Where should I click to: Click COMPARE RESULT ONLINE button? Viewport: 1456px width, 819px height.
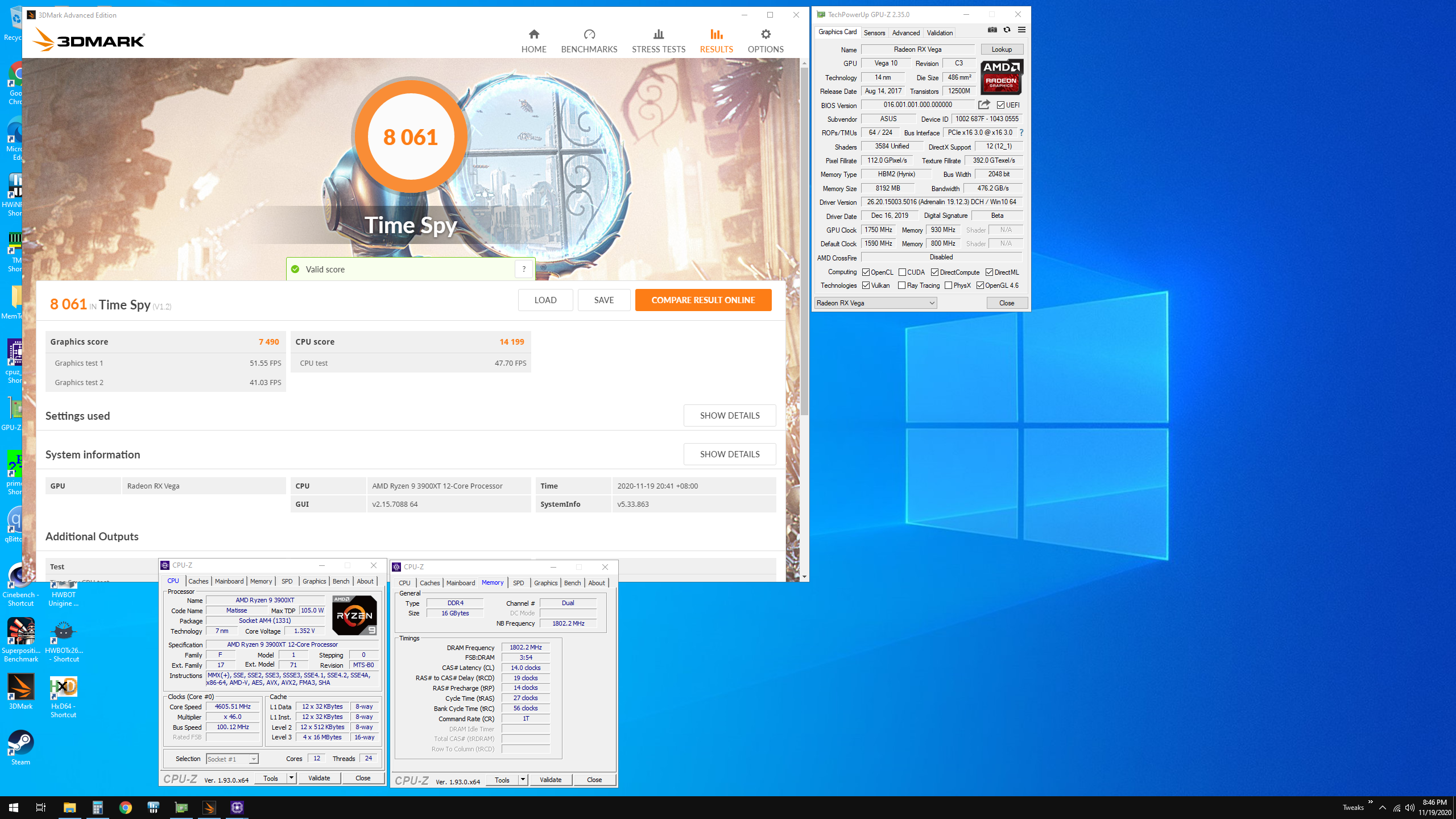coord(703,300)
